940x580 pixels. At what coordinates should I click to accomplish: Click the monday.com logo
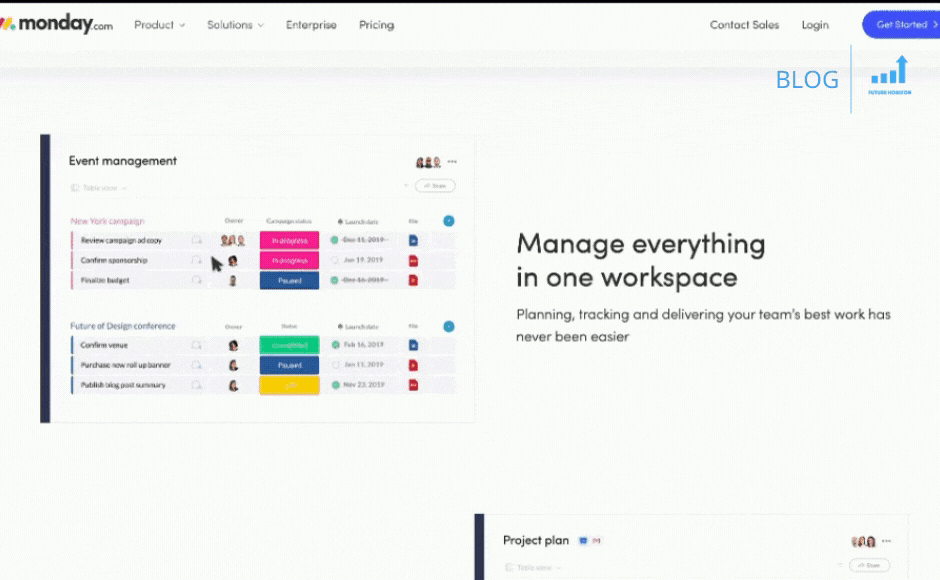coord(57,25)
